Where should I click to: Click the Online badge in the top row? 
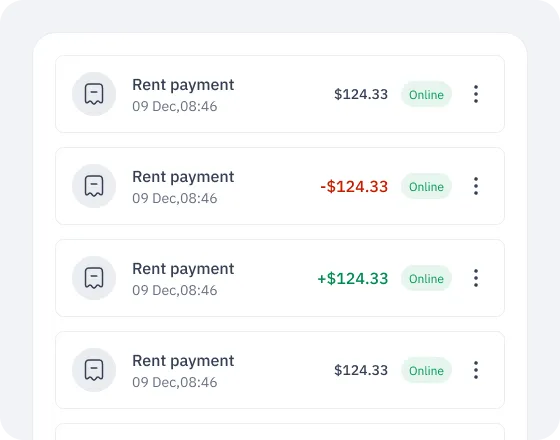pos(426,94)
